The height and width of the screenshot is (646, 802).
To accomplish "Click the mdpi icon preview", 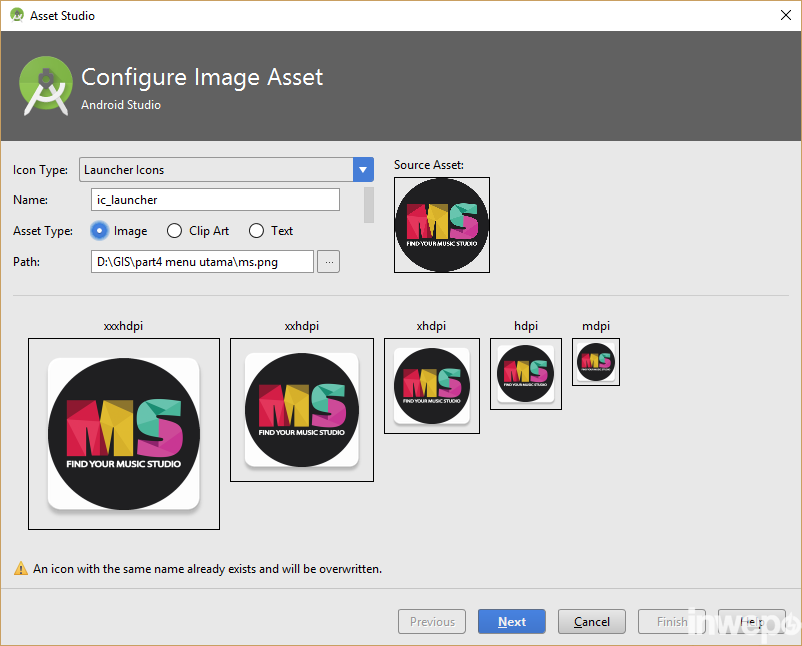I will click(596, 361).
